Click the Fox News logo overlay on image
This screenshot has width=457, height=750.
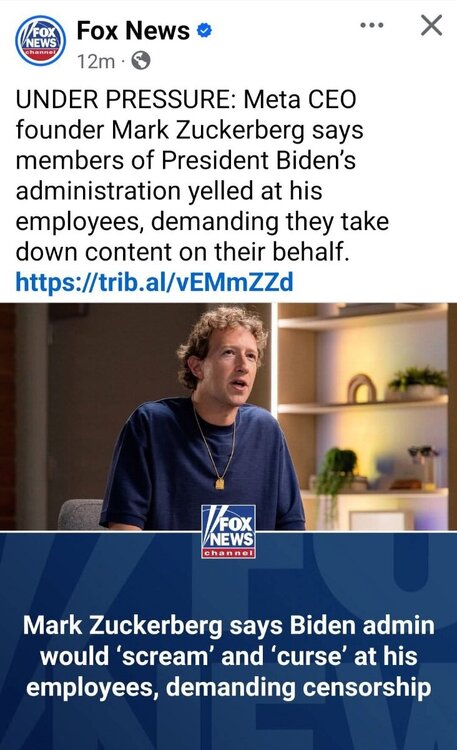[x=228, y=531]
